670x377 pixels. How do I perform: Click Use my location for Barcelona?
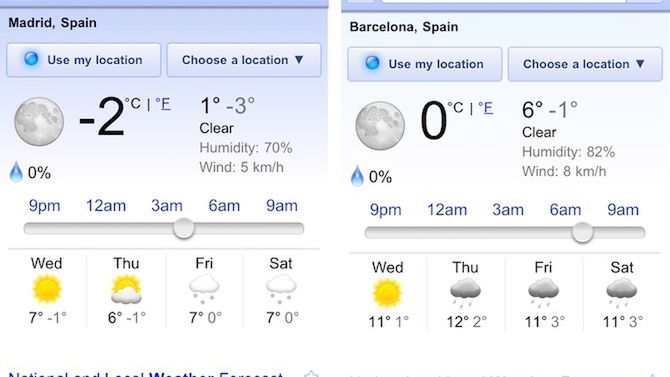[x=425, y=64]
